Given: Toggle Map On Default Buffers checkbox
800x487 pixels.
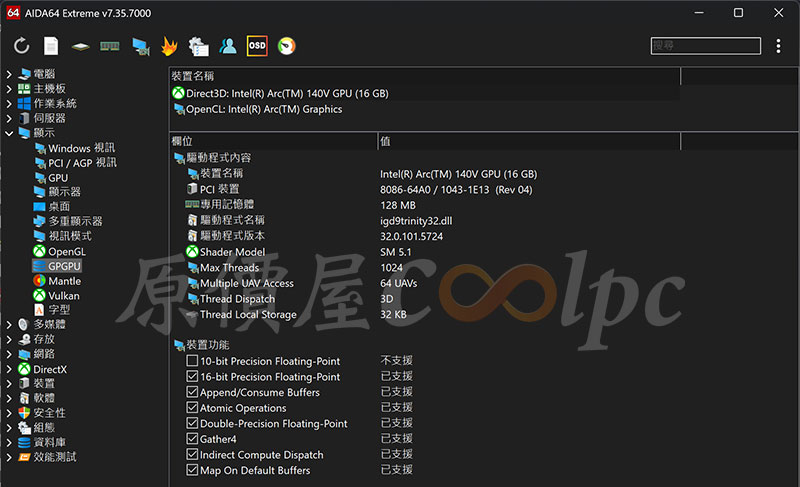Looking at the screenshot, I should pyautogui.click(x=192, y=470).
